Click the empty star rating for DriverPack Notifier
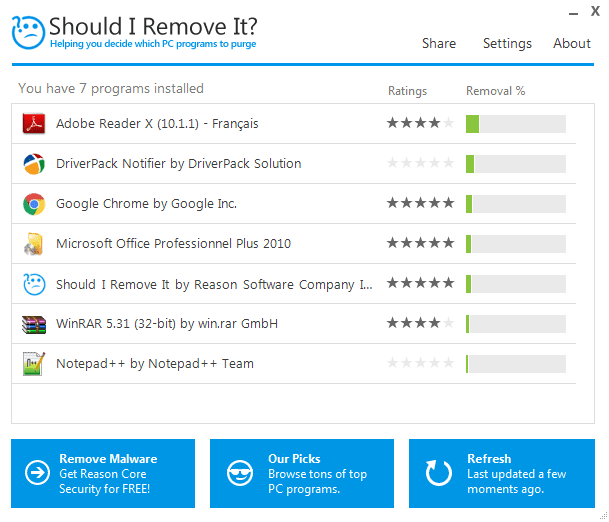This screenshot has width=609, height=522. pos(420,162)
